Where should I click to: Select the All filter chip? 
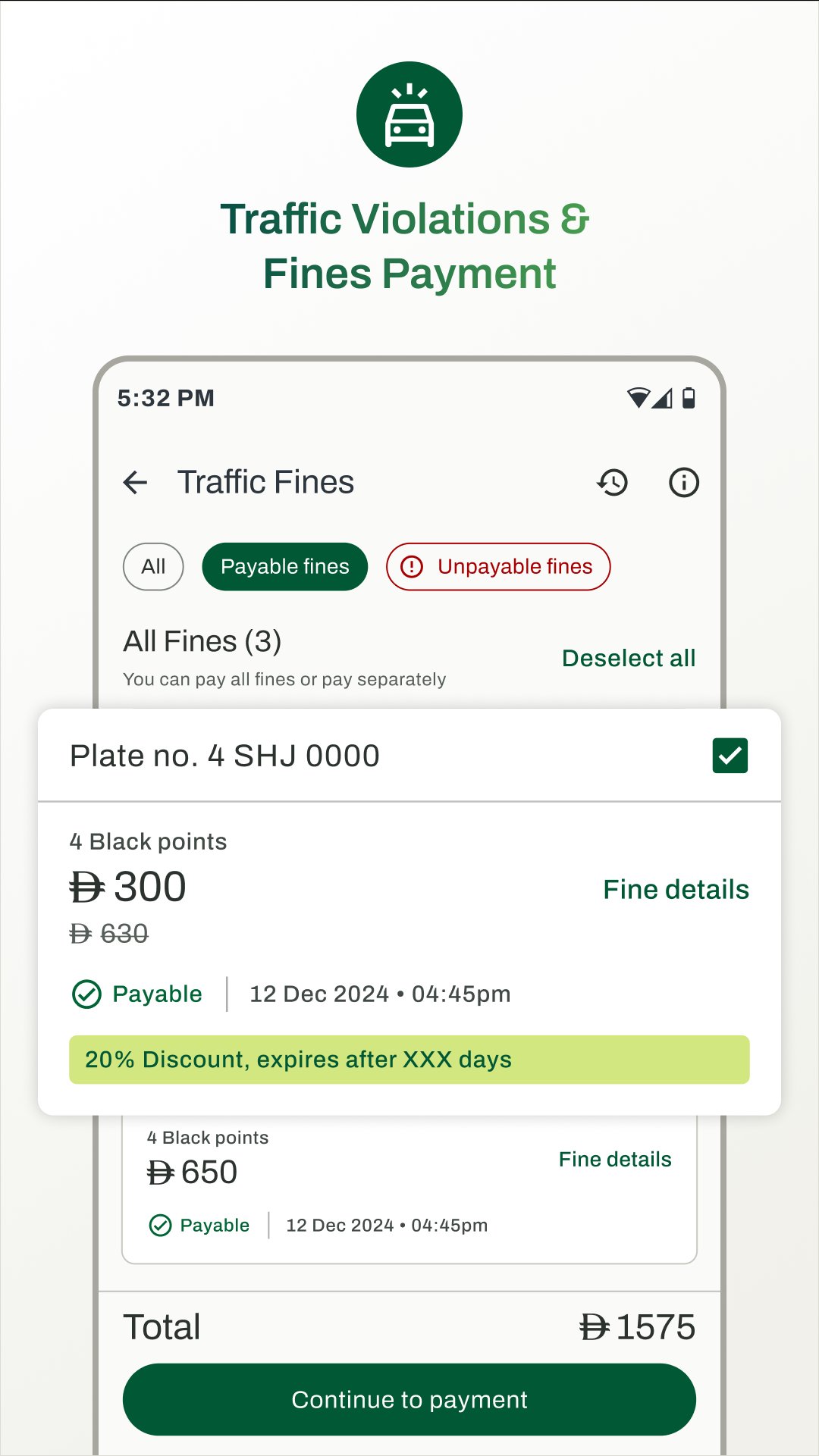[x=153, y=566]
